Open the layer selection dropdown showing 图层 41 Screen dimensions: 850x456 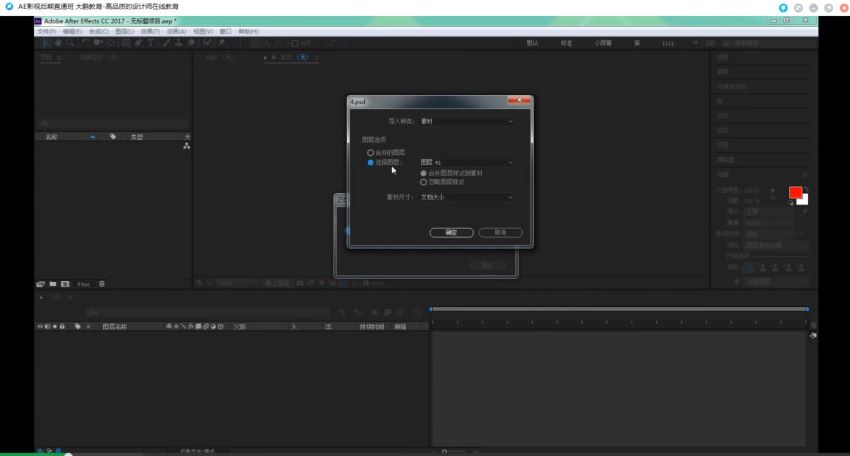point(467,163)
